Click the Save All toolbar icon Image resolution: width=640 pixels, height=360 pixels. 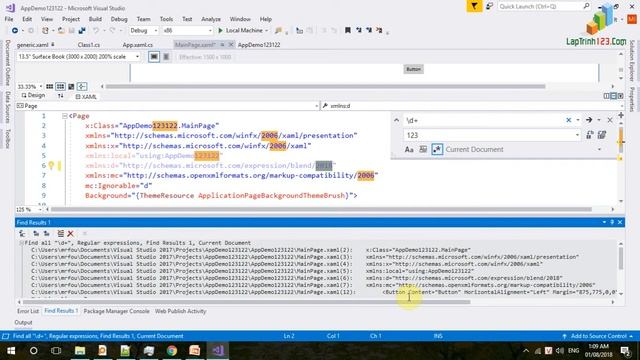point(82,31)
